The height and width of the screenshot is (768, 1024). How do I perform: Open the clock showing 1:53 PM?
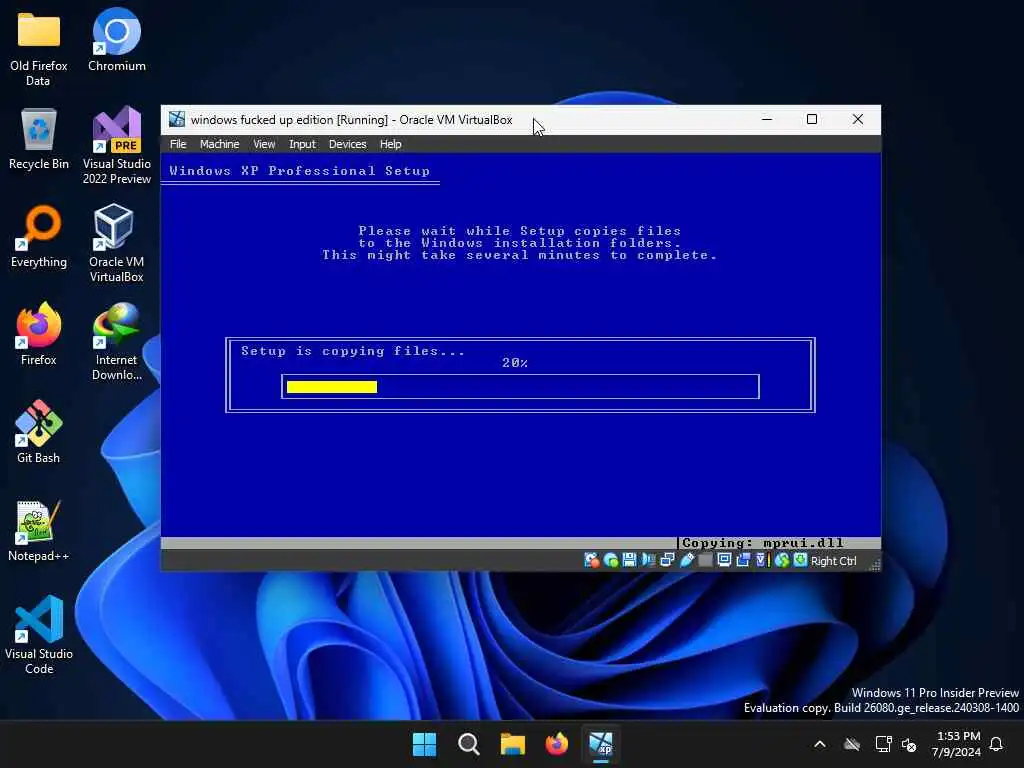click(x=957, y=744)
